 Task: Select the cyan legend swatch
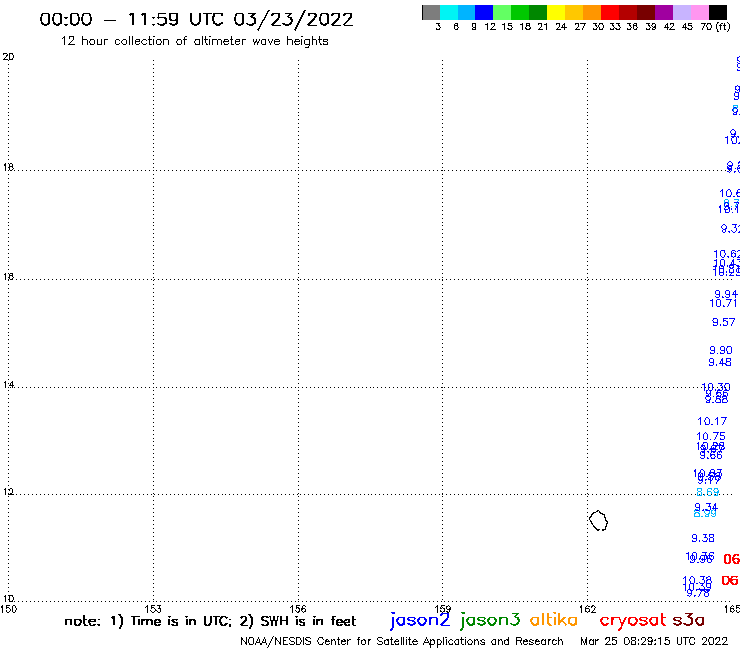[449, 12]
